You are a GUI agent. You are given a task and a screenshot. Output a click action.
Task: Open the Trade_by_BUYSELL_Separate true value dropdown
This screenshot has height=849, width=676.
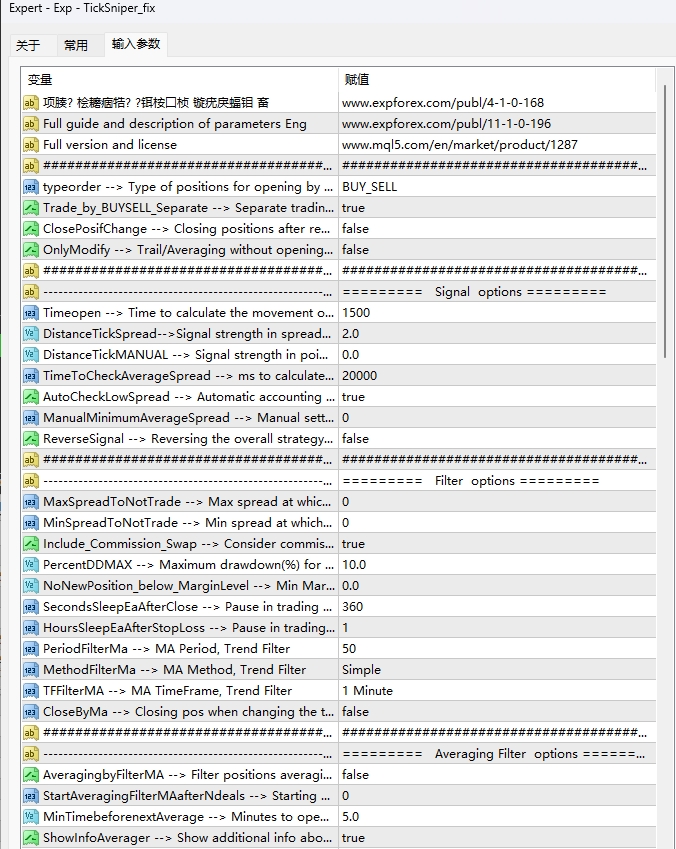click(497, 208)
